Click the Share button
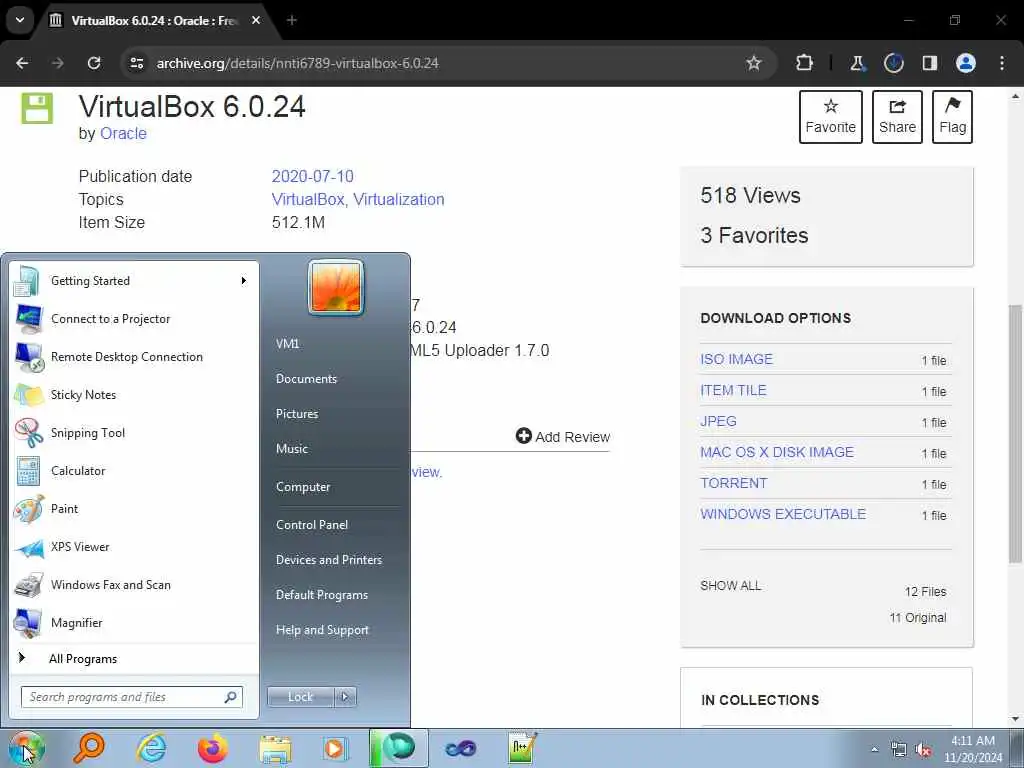This screenshot has width=1024, height=768. [897, 117]
